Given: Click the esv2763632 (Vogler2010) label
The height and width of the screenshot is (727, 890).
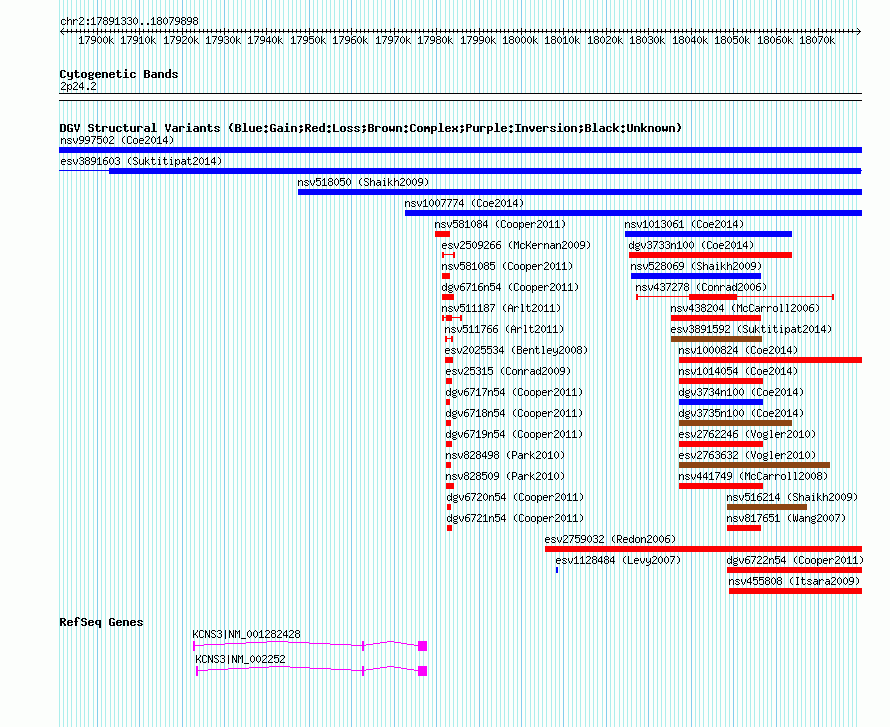Looking at the screenshot, I should (x=747, y=455).
